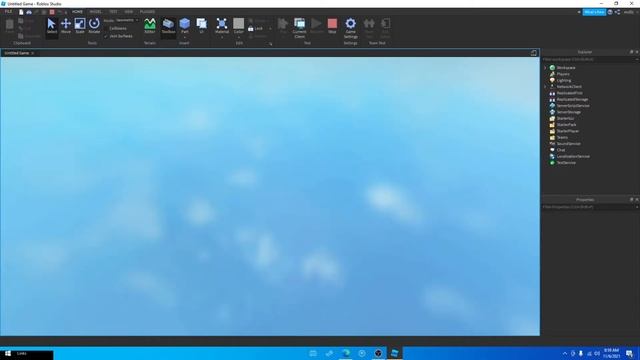Image resolution: width=640 pixels, height=360 pixels.
Task: Open the UI insert tool
Action: pyautogui.click(x=202, y=26)
